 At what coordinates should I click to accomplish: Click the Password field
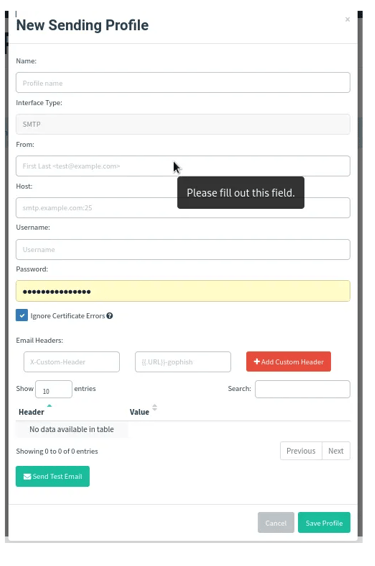pyautogui.click(x=183, y=291)
